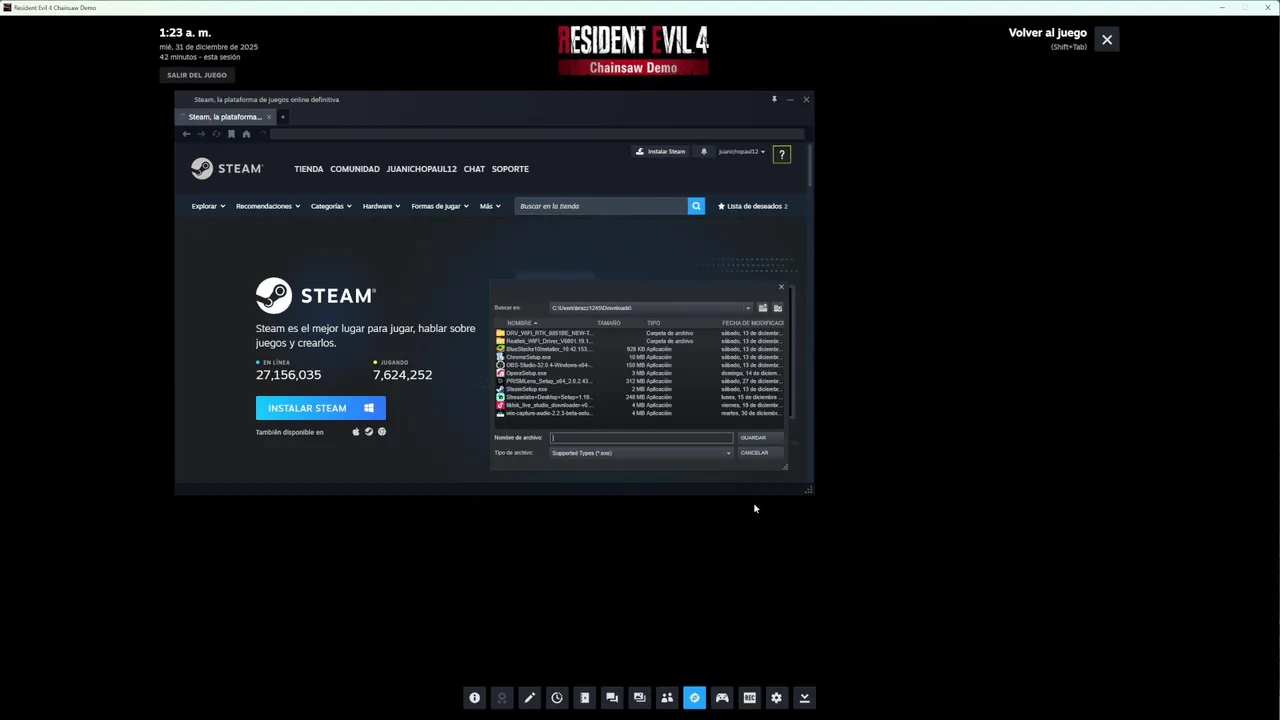Click the Nombre de archivo input field
The width and height of the screenshot is (1280, 720).
[642, 438]
